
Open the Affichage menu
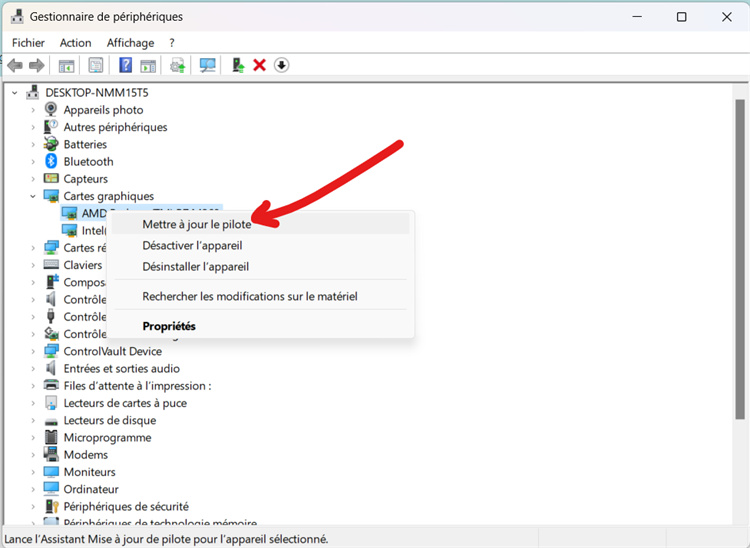click(x=130, y=43)
